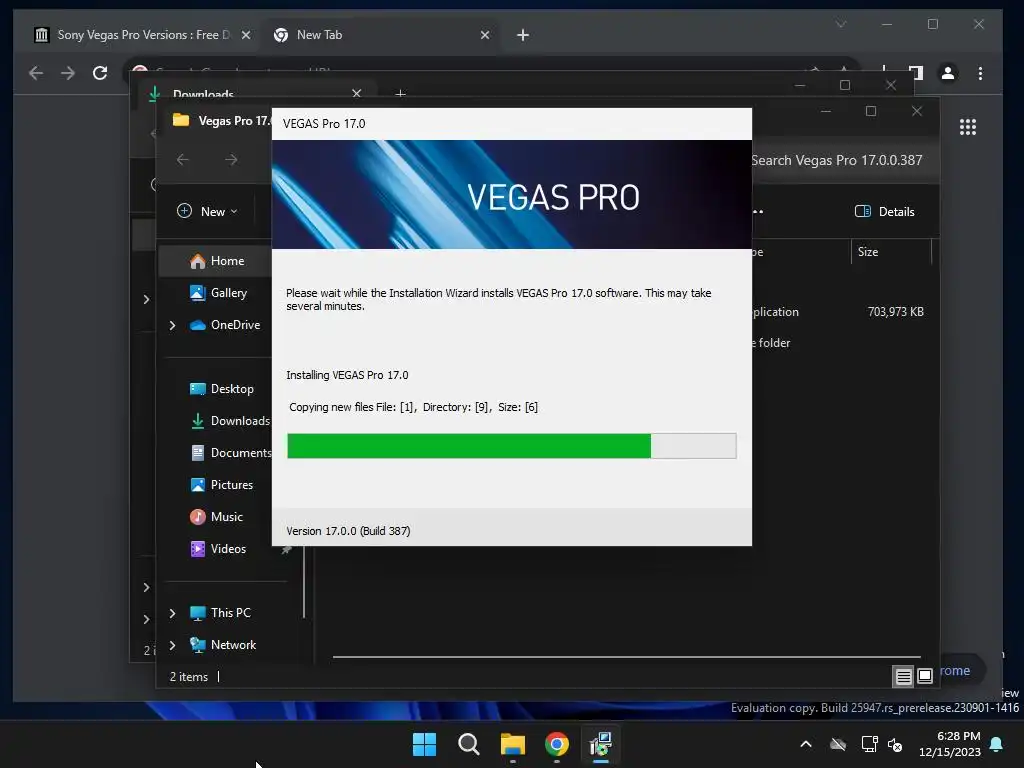Toggle the Details pane button

tap(885, 212)
